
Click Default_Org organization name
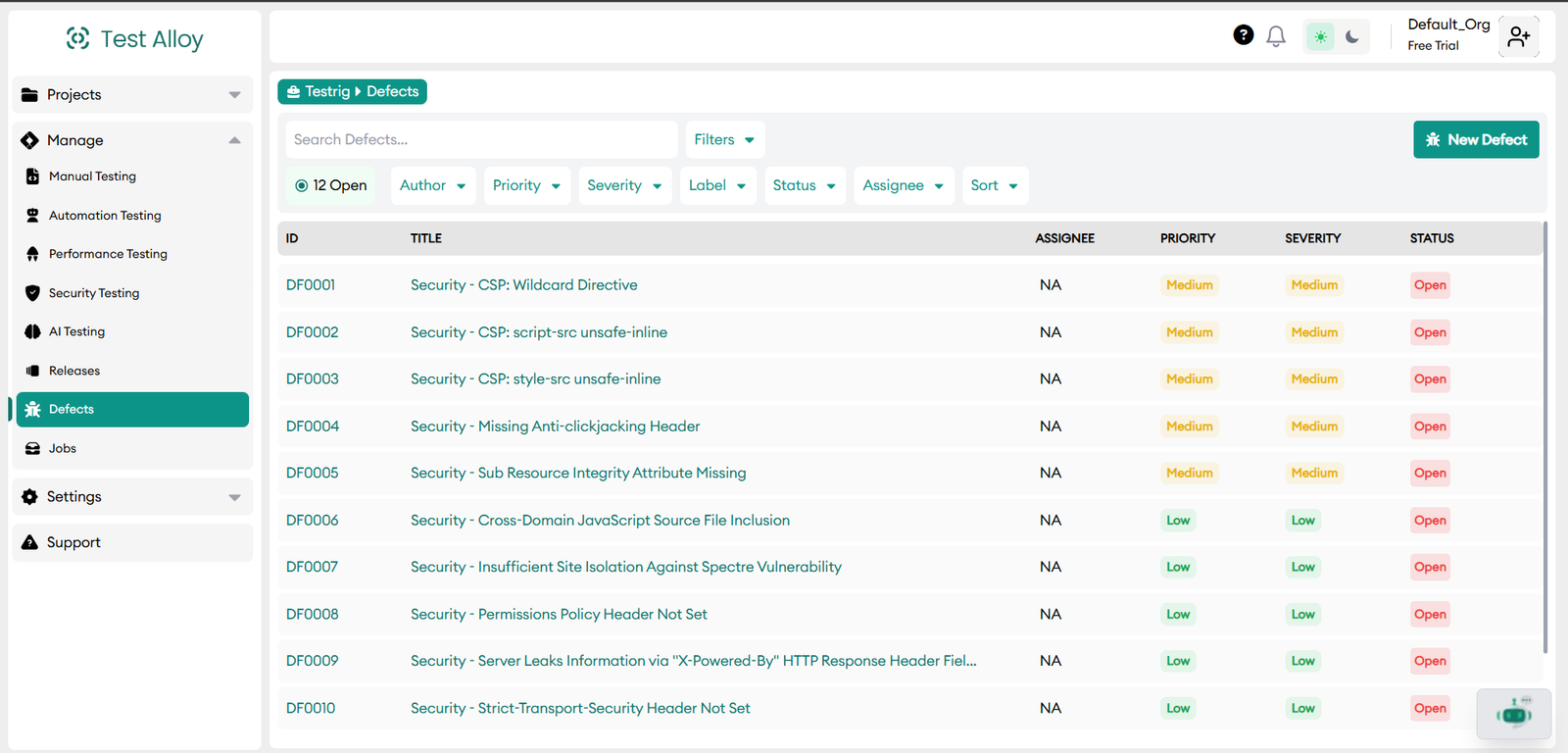(x=1448, y=25)
